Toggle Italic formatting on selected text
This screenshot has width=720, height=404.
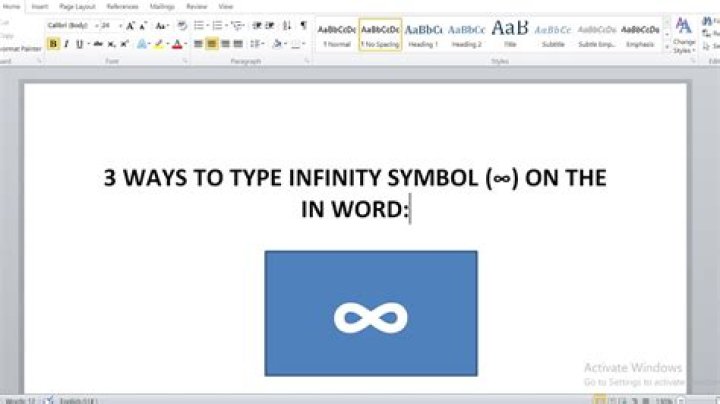66,44
